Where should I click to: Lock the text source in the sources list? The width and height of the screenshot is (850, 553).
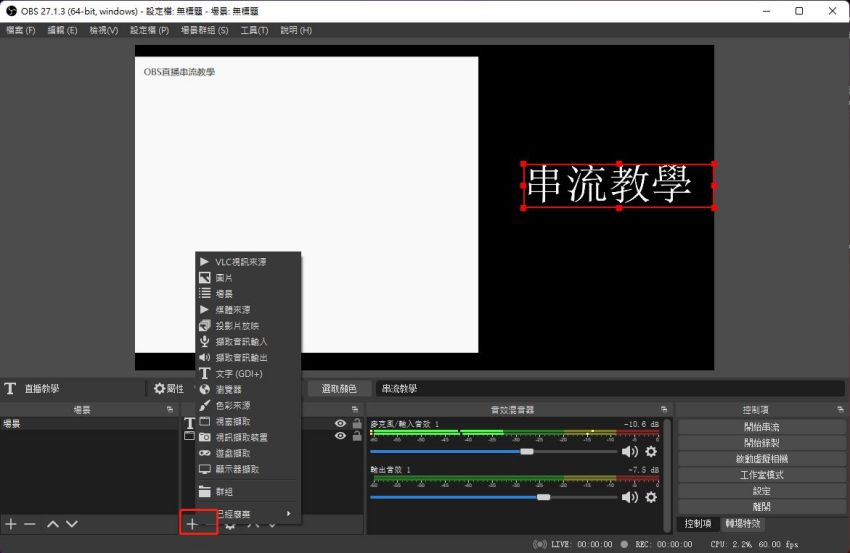click(357, 423)
